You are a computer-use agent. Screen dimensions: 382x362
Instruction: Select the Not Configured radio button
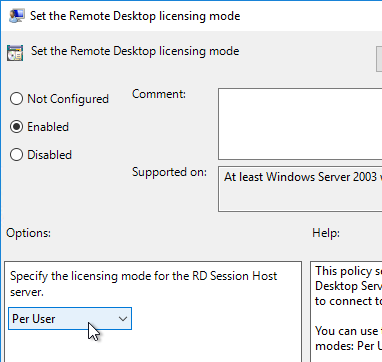pyautogui.click(x=16, y=99)
